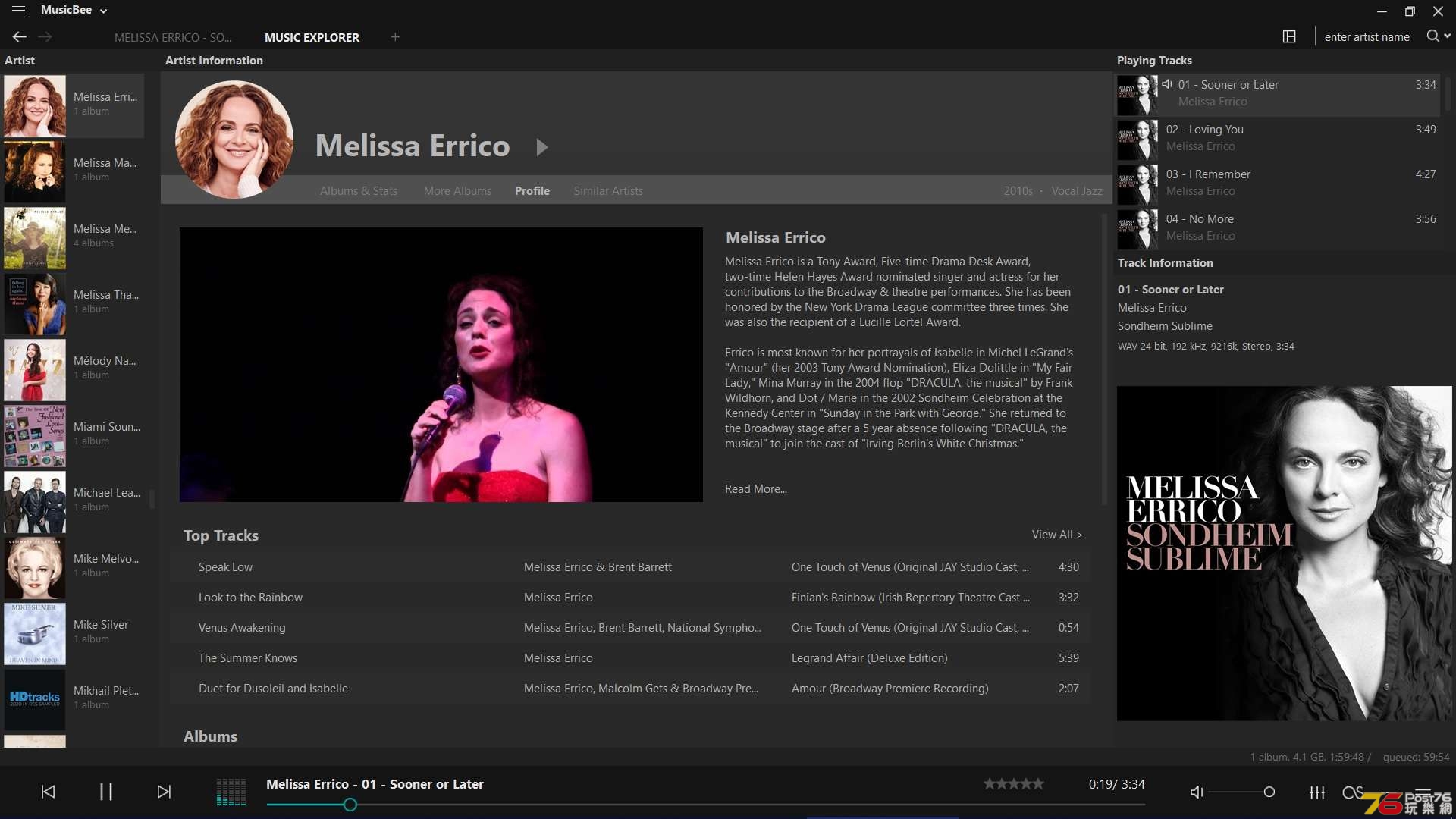Expand the MusicBee title dropdown arrow
This screenshot has width=1456, height=819.
click(104, 11)
